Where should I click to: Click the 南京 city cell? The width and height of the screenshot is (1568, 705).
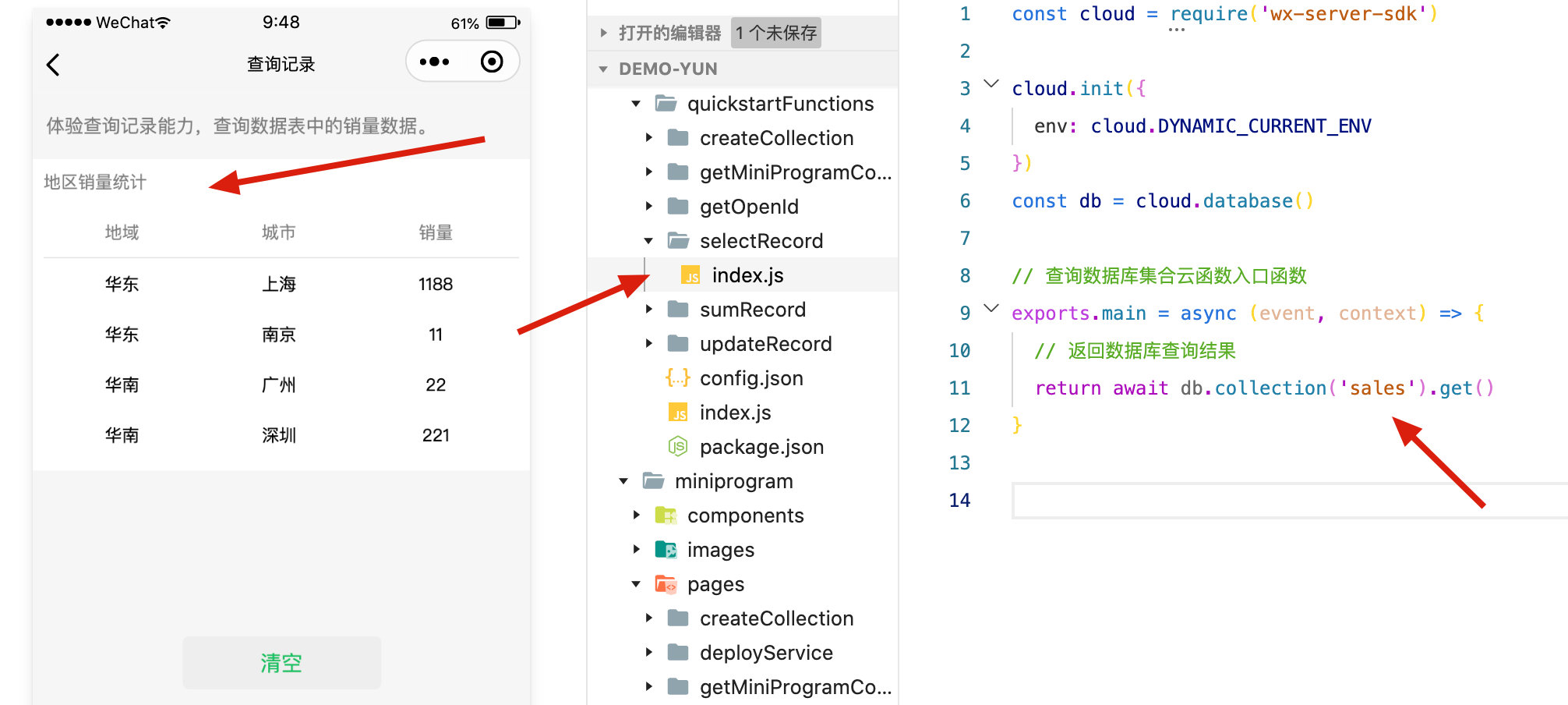(x=279, y=335)
